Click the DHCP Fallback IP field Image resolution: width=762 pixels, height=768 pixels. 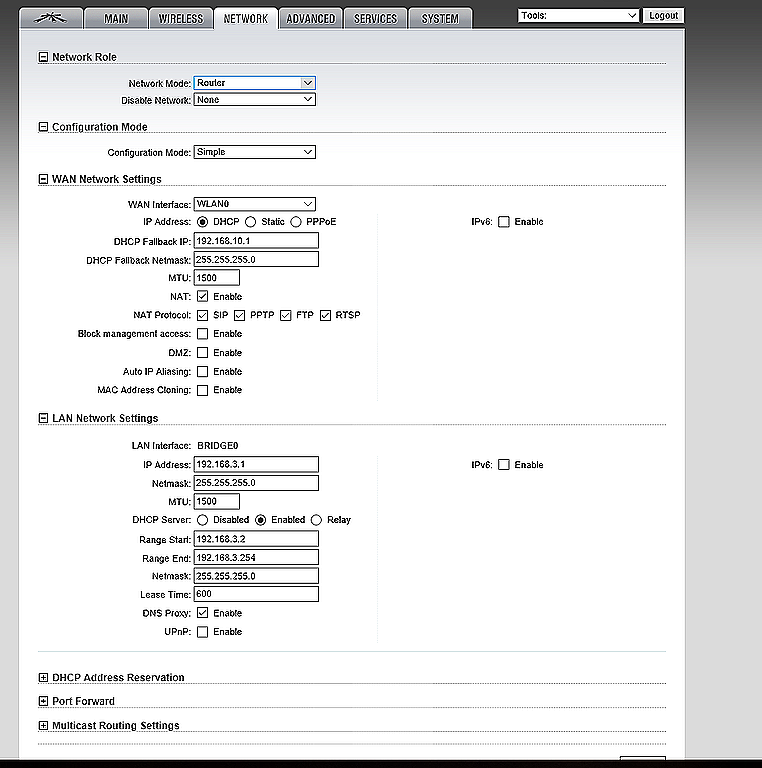click(x=256, y=241)
